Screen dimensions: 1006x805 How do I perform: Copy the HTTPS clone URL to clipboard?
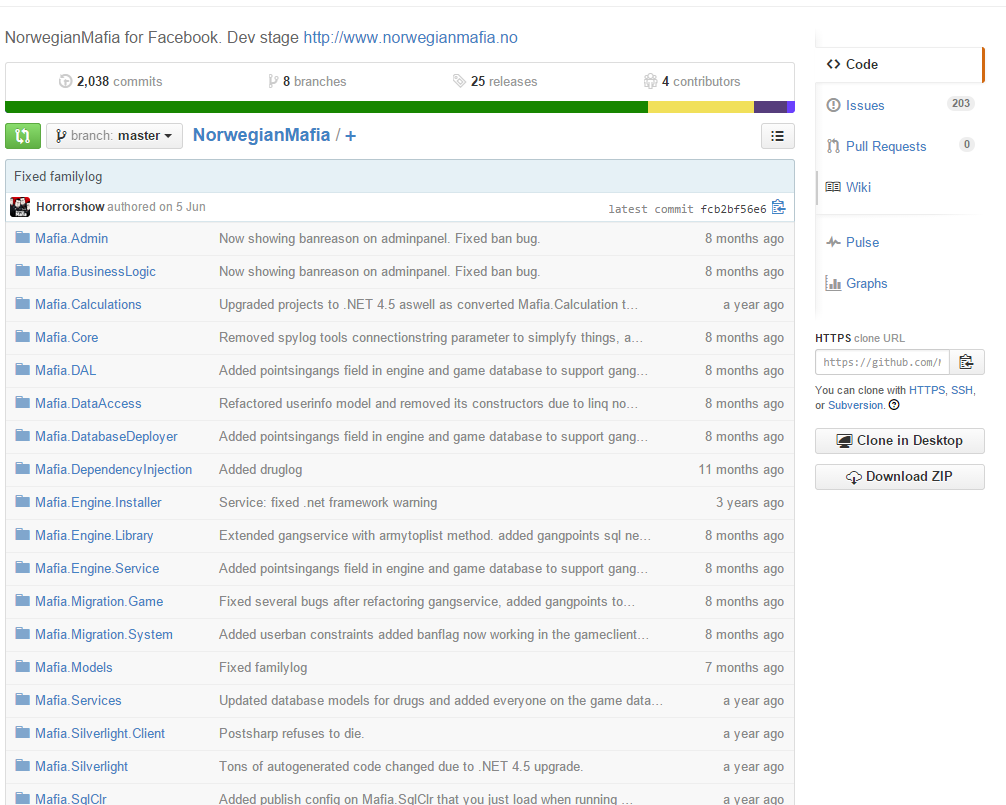pos(966,362)
